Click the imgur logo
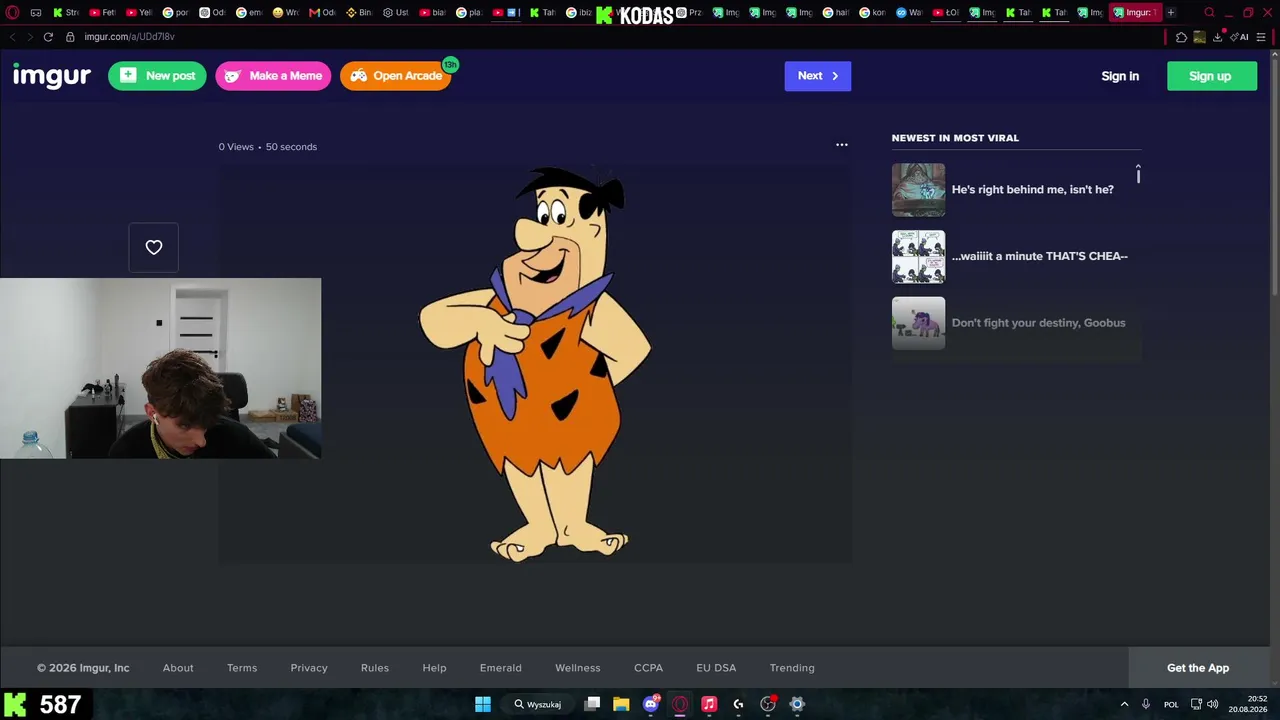Viewport: 1280px width, 720px height. pos(52,76)
